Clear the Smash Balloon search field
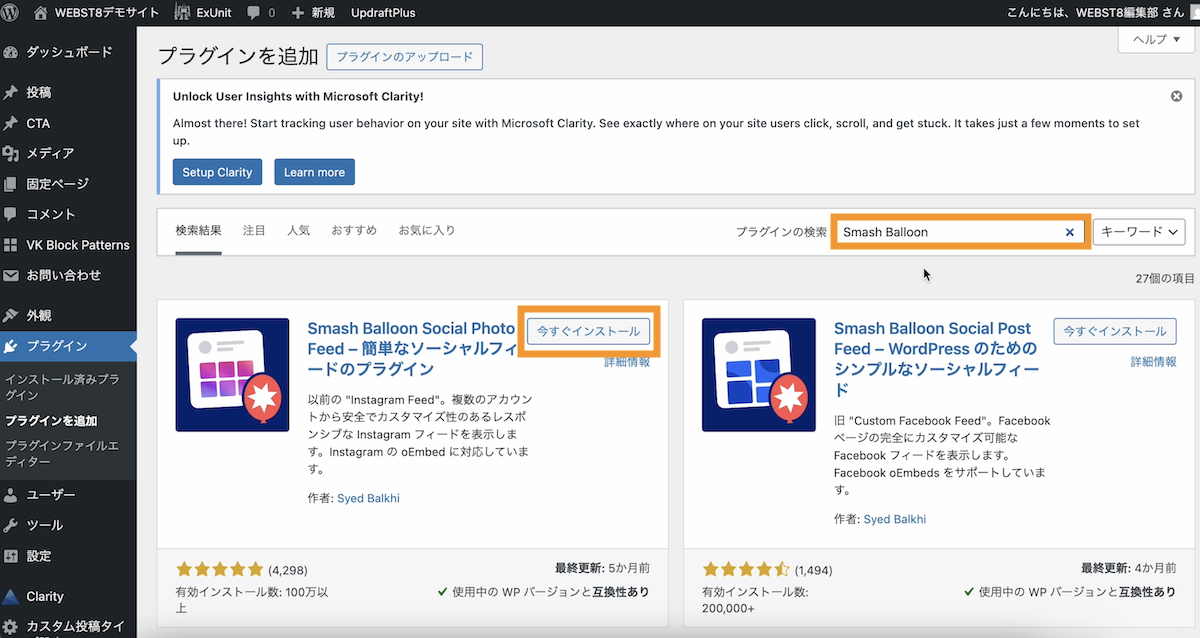 (1069, 231)
